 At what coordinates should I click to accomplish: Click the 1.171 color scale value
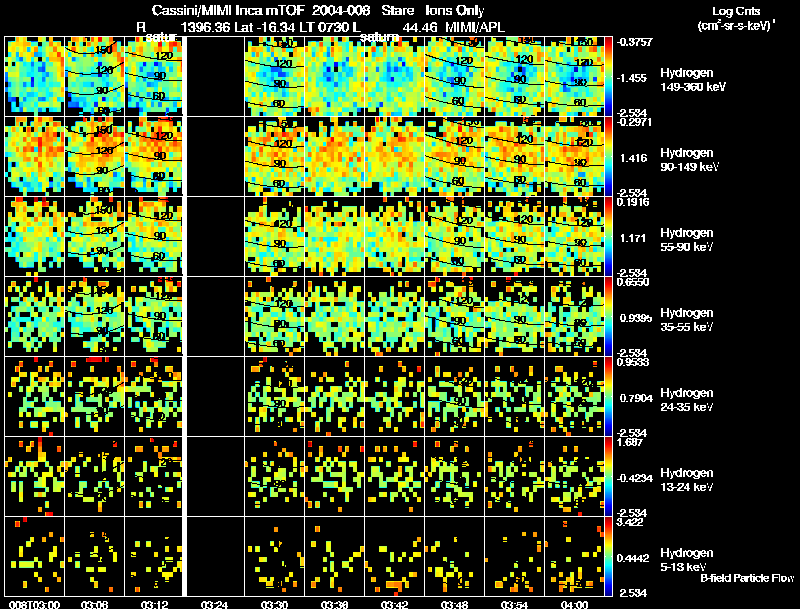click(x=633, y=238)
